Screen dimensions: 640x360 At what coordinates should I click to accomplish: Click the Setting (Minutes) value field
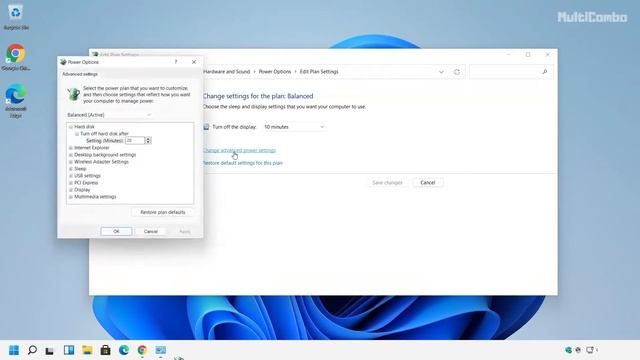click(x=135, y=141)
